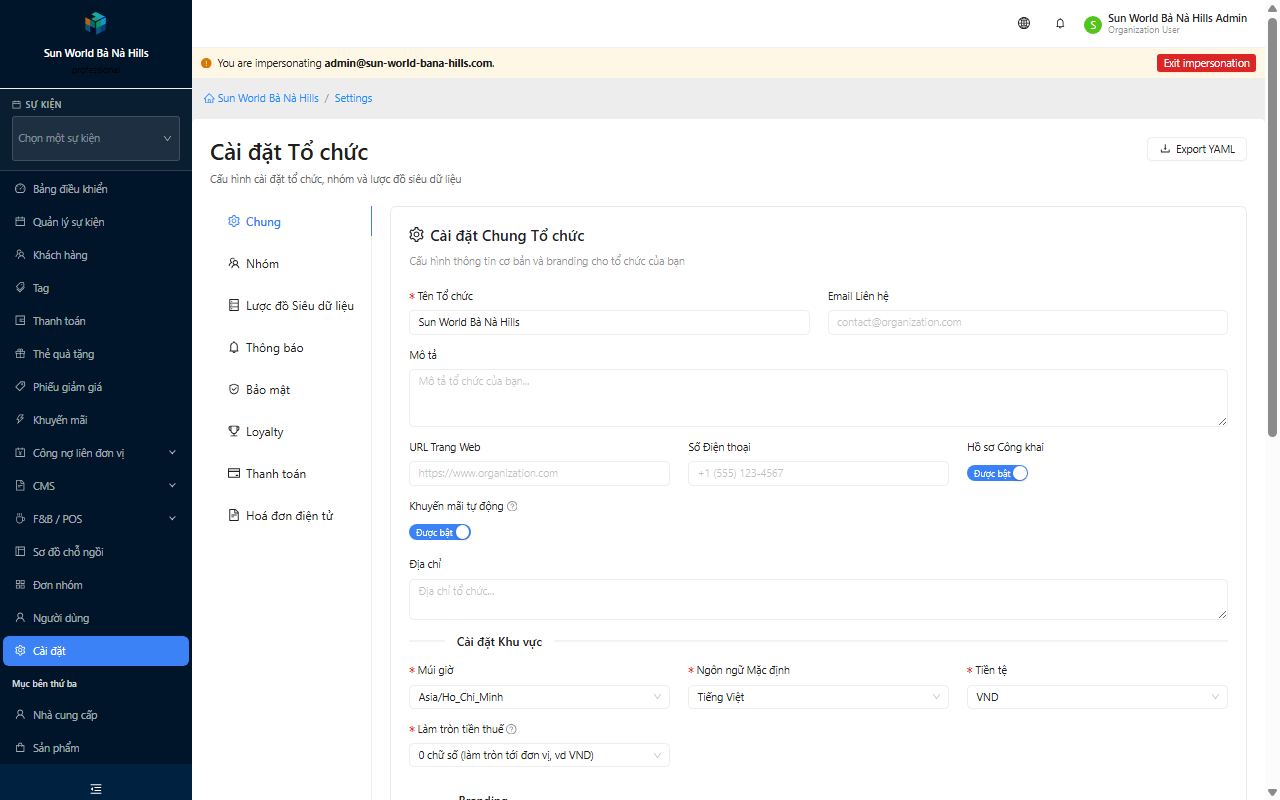This screenshot has height=800, width=1280.
Task: Switch to the Nhóm settings tab
Action: [x=291, y=264]
